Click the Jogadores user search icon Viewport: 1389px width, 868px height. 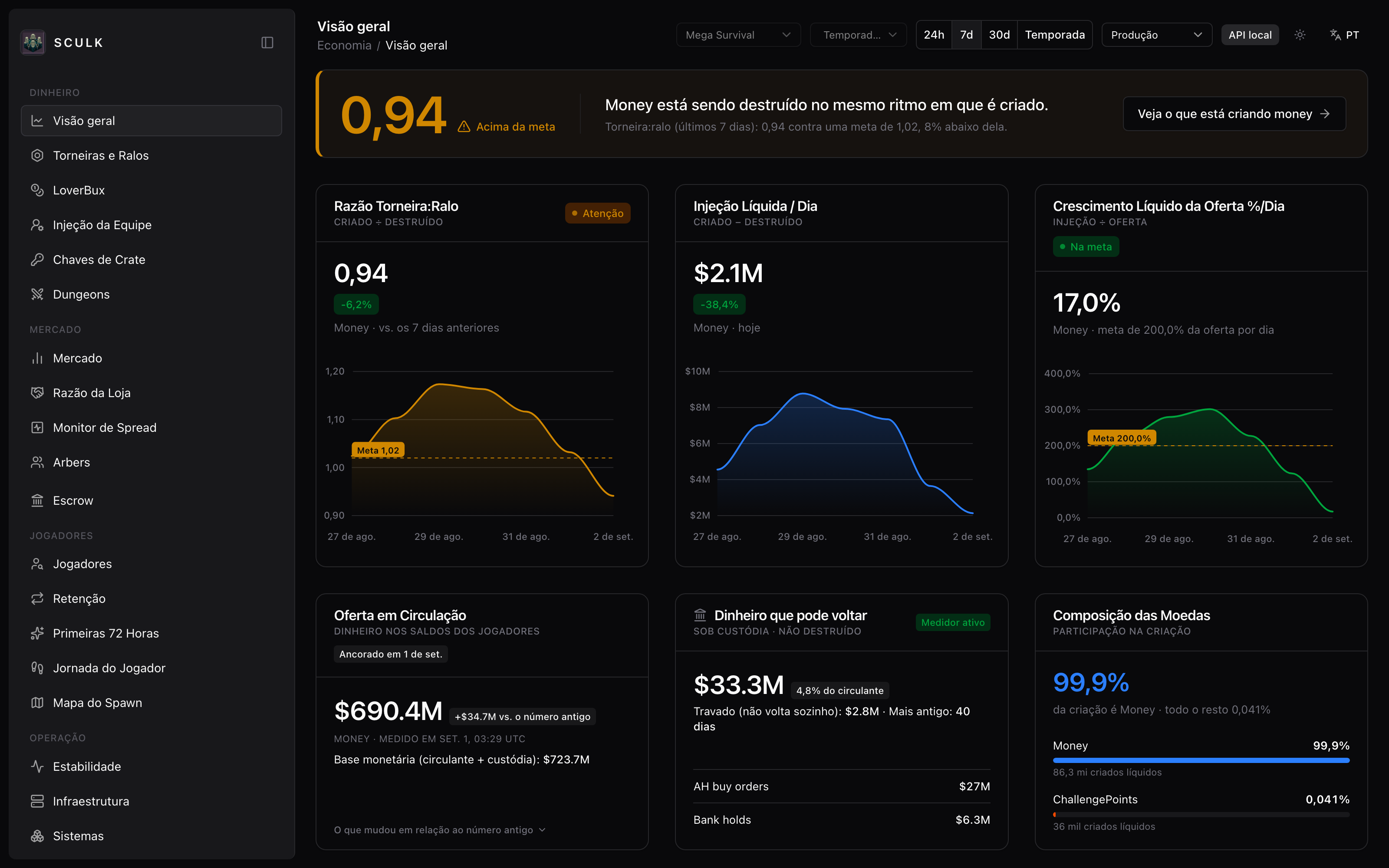tap(37, 564)
